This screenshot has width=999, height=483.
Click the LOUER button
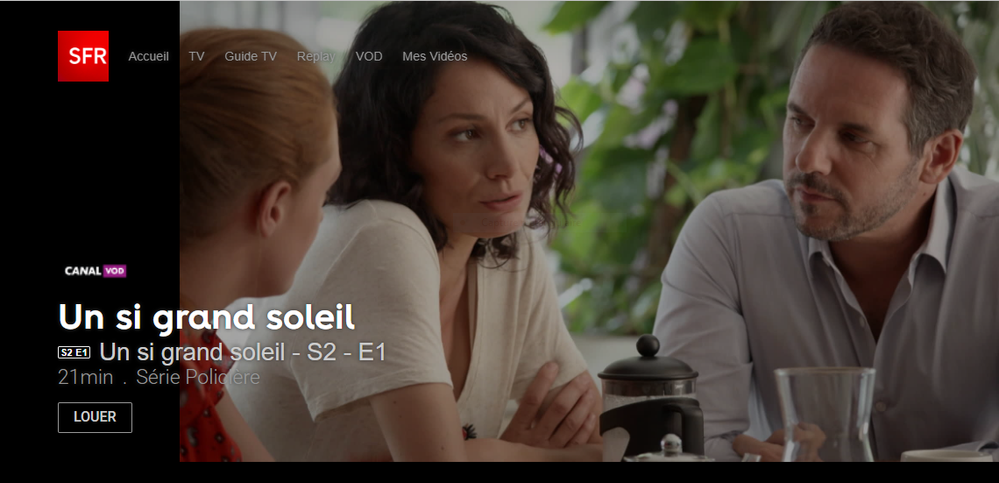coord(95,417)
